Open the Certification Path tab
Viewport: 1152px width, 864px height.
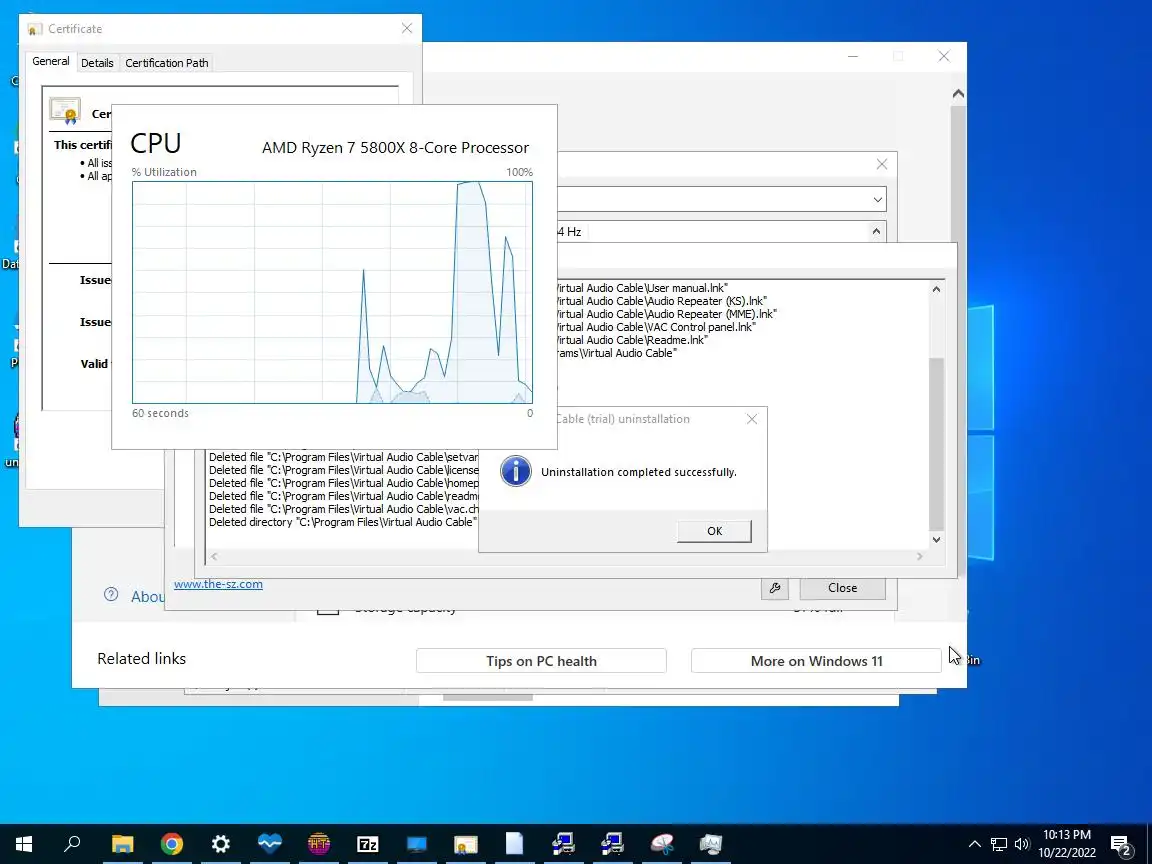[167, 63]
